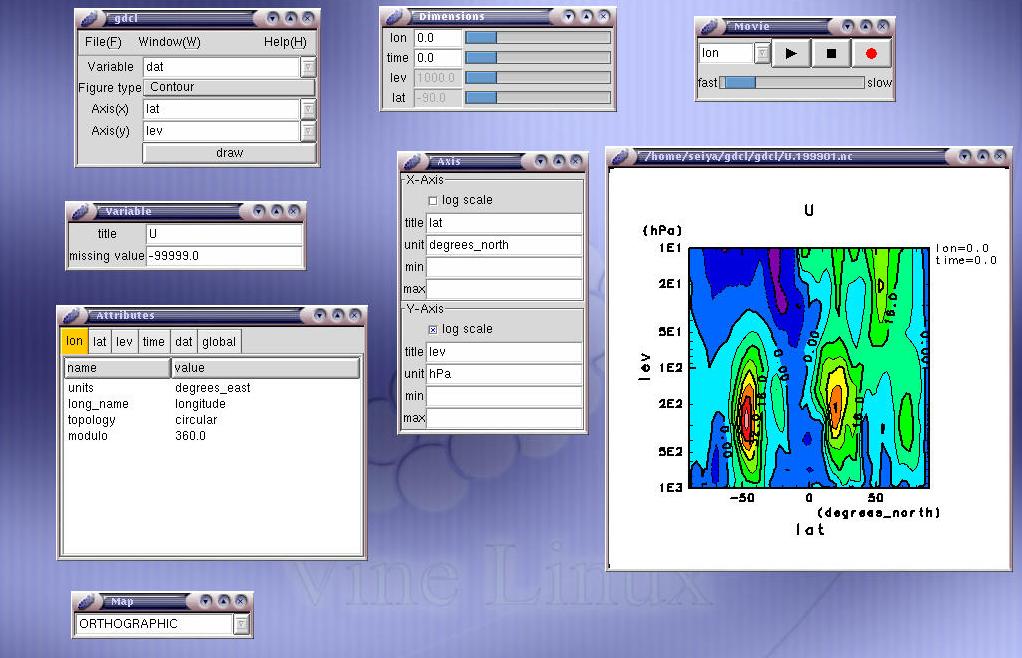Click the contour plot of U
This screenshot has height=658, width=1022.
coord(809,367)
